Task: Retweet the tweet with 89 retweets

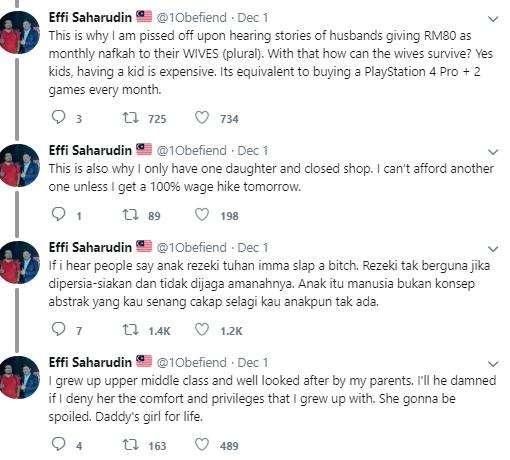Action: pyautogui.click(x=130, y=215)
